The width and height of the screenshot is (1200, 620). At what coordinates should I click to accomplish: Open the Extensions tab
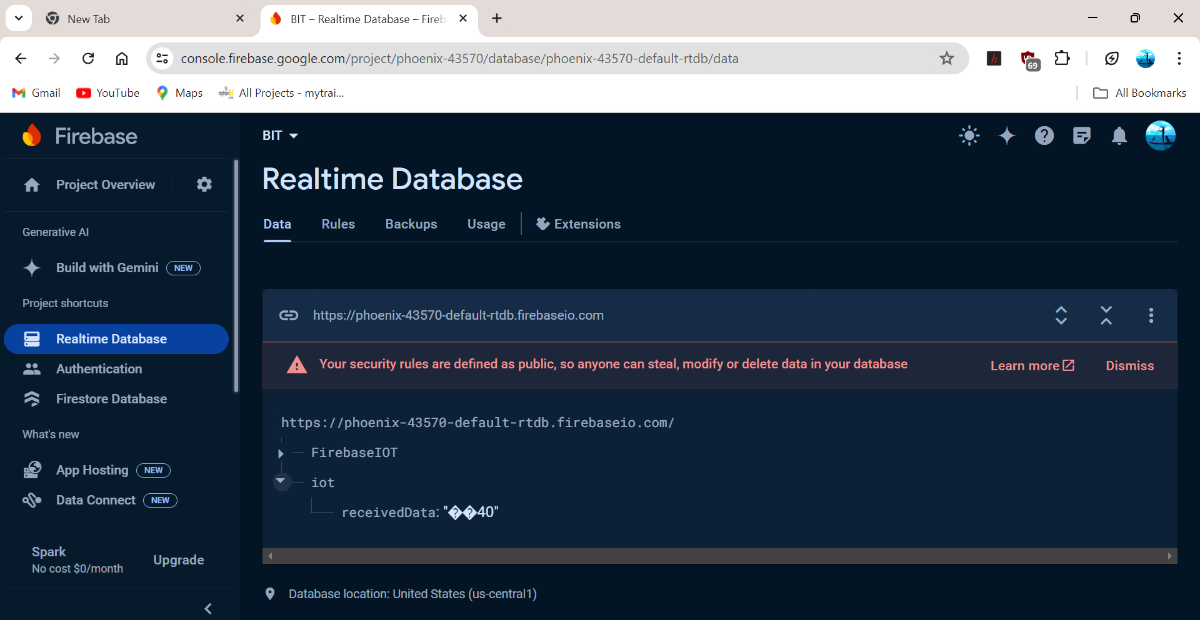pos(578,224)
